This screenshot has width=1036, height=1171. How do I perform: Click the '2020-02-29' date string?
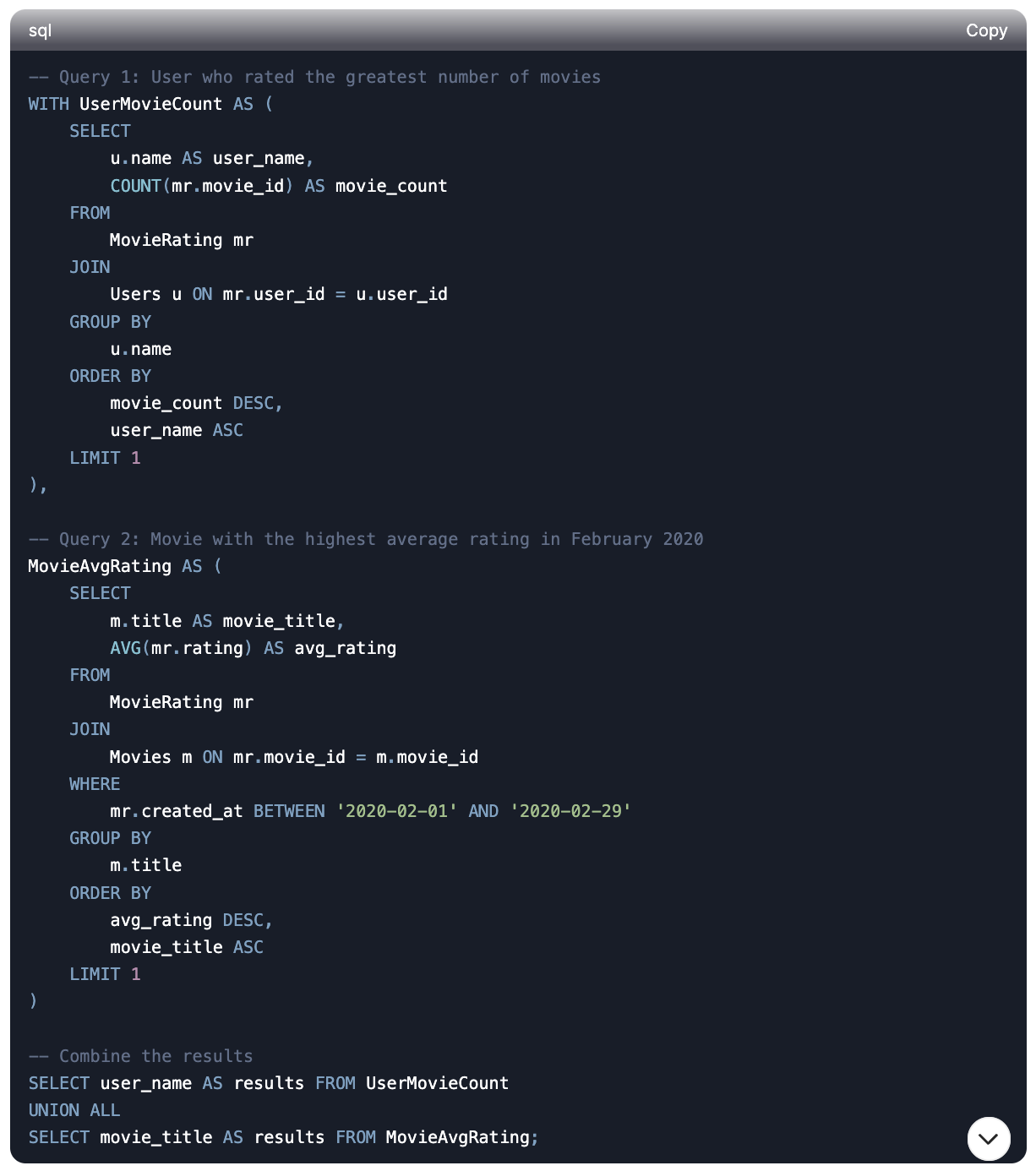click(x=570, y=811)
